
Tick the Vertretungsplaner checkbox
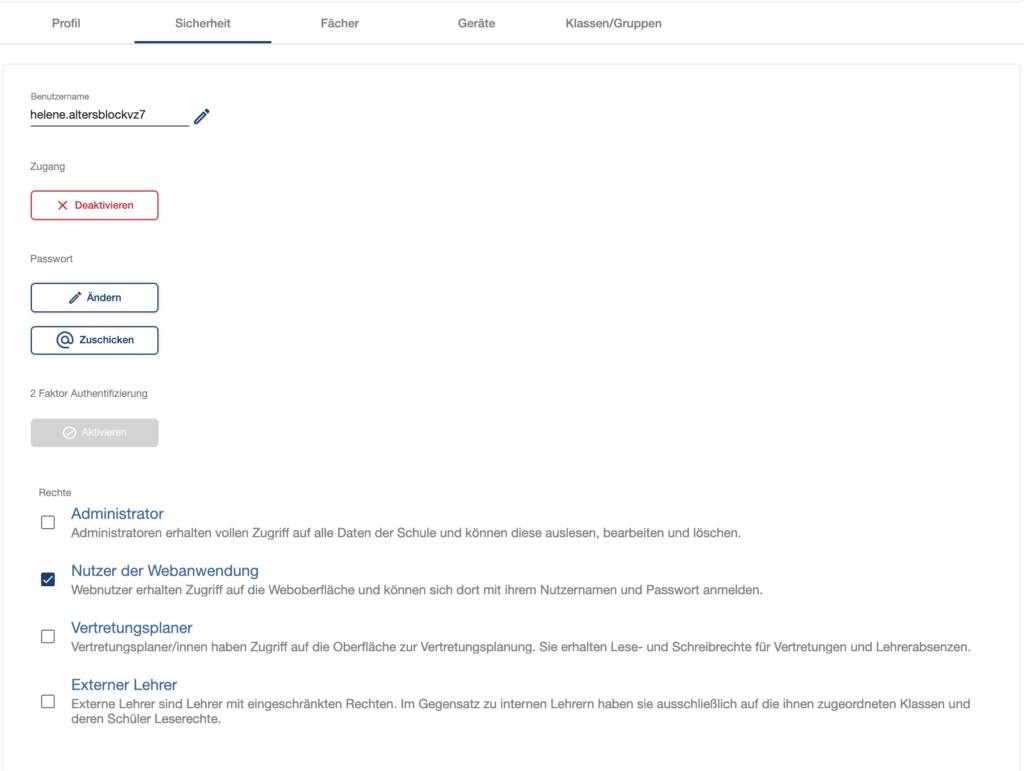tap(48, 637)
